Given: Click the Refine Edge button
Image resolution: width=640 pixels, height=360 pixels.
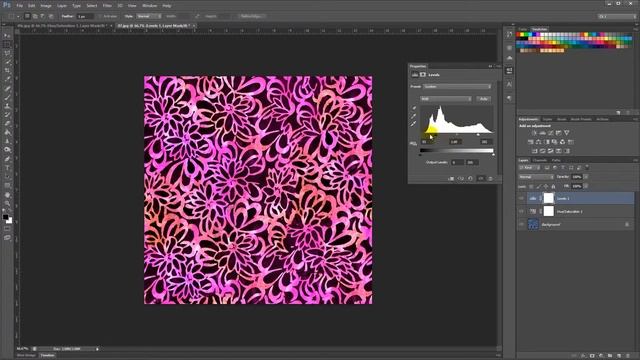Looking at the screenshot, I should coord(251,16).
